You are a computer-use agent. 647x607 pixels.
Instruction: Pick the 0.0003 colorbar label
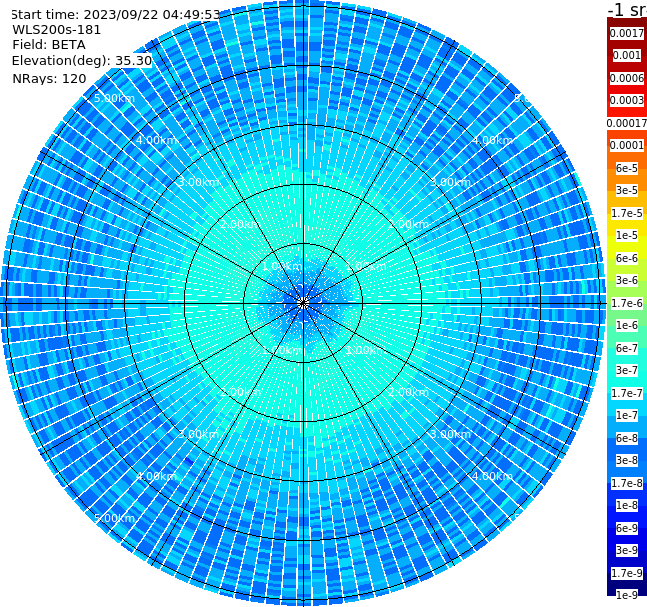(627, 100)
